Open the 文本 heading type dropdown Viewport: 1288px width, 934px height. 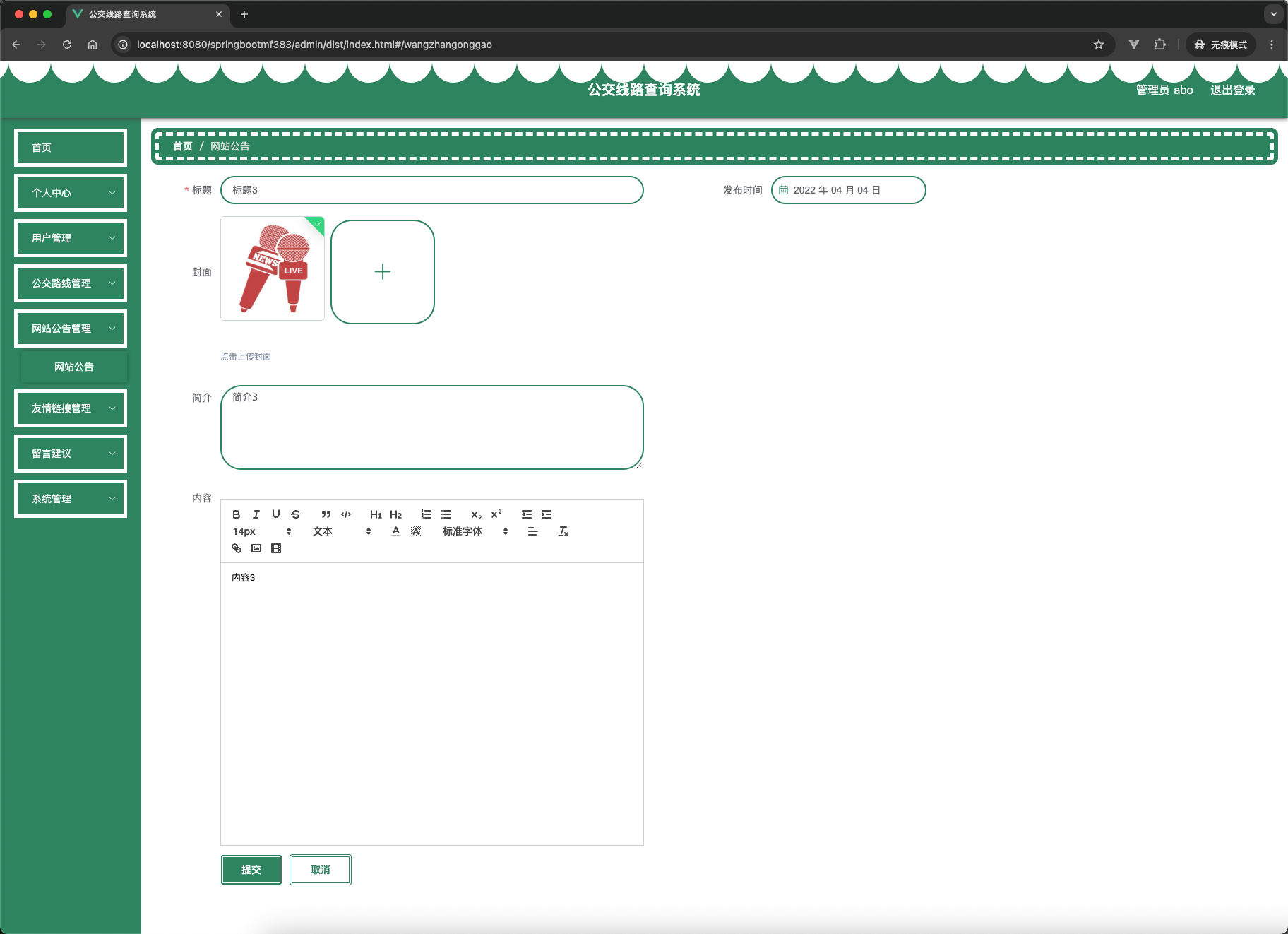click(342, 531)
